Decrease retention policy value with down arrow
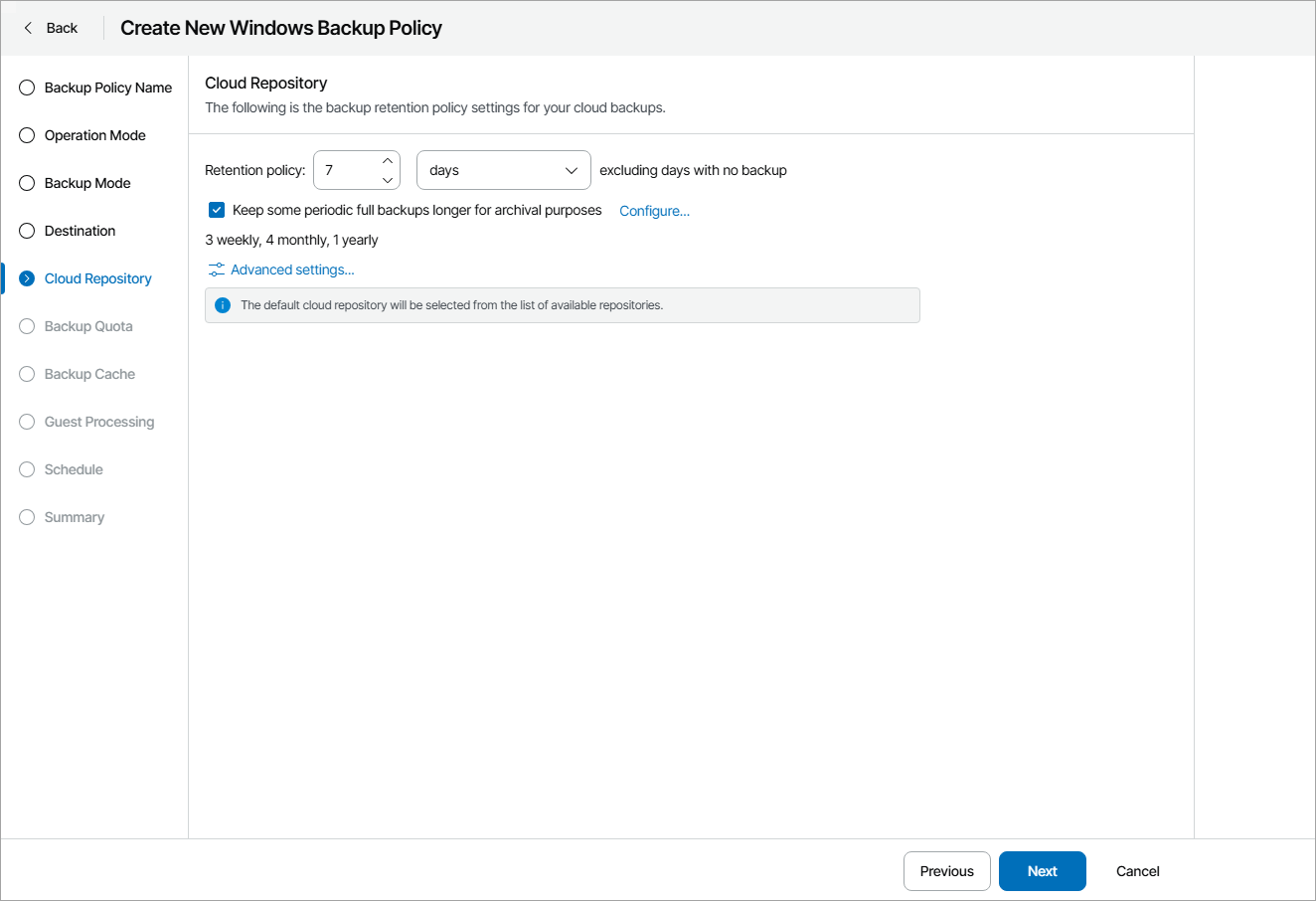Image resolution: width=1316 pixels, height=901 pixels. 388,180
